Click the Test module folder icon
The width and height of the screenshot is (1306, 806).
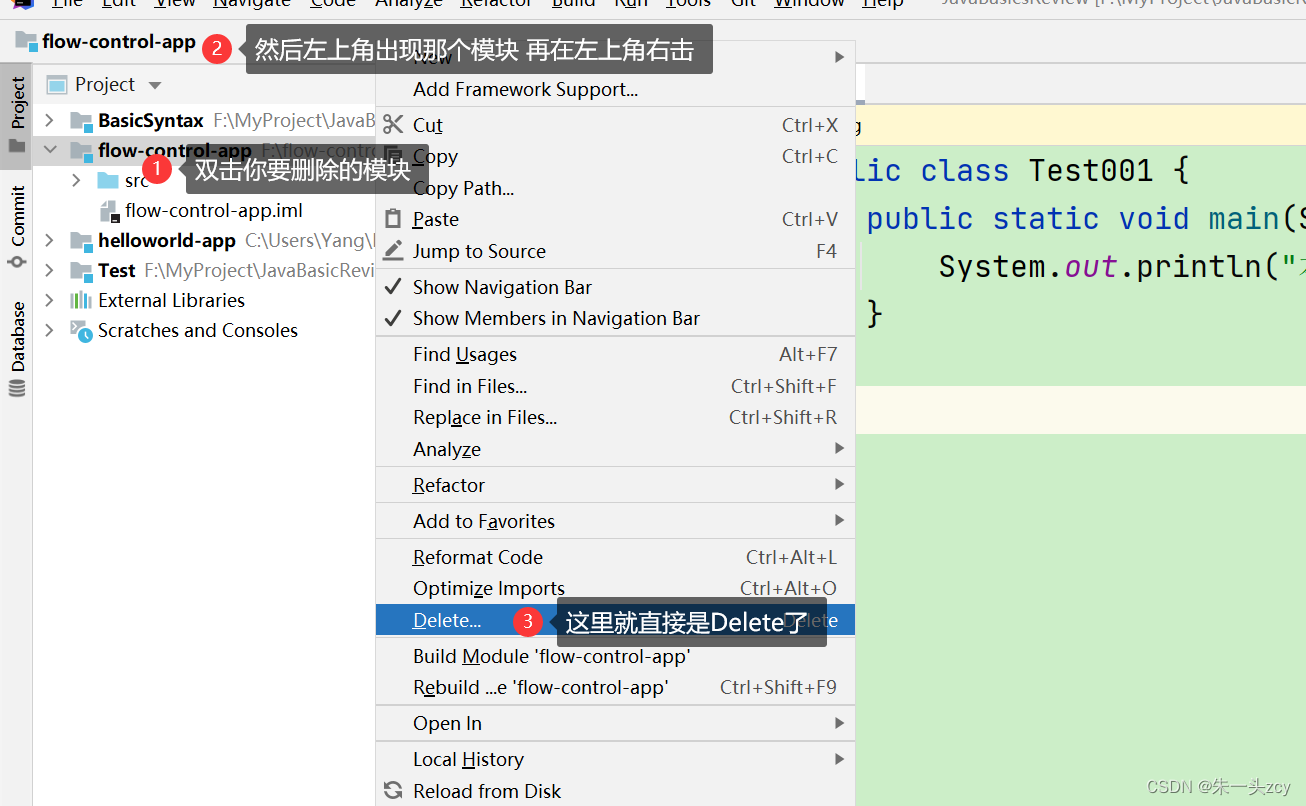(81, 271)
